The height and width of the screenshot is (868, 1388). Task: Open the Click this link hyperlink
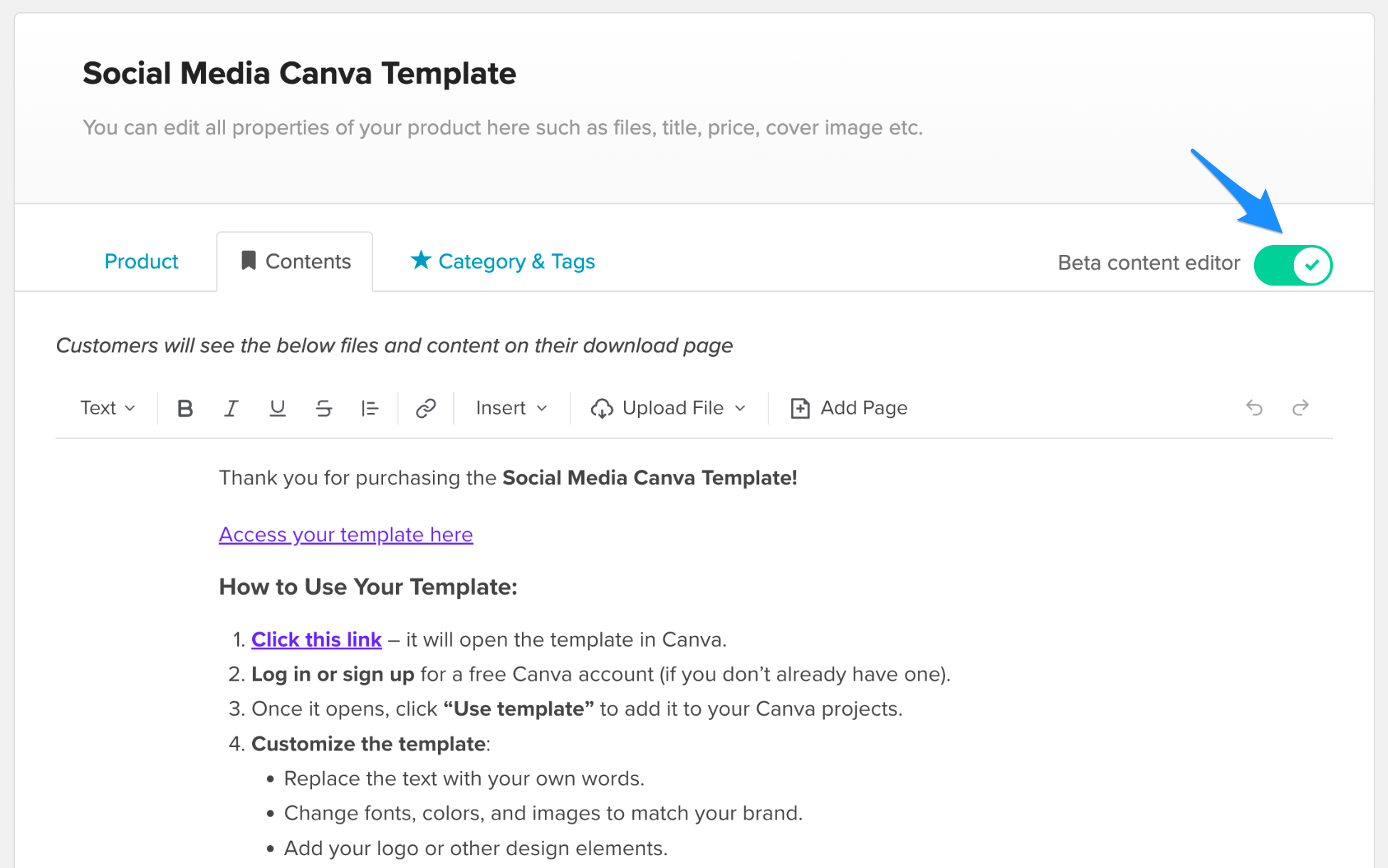coord(316,639)
